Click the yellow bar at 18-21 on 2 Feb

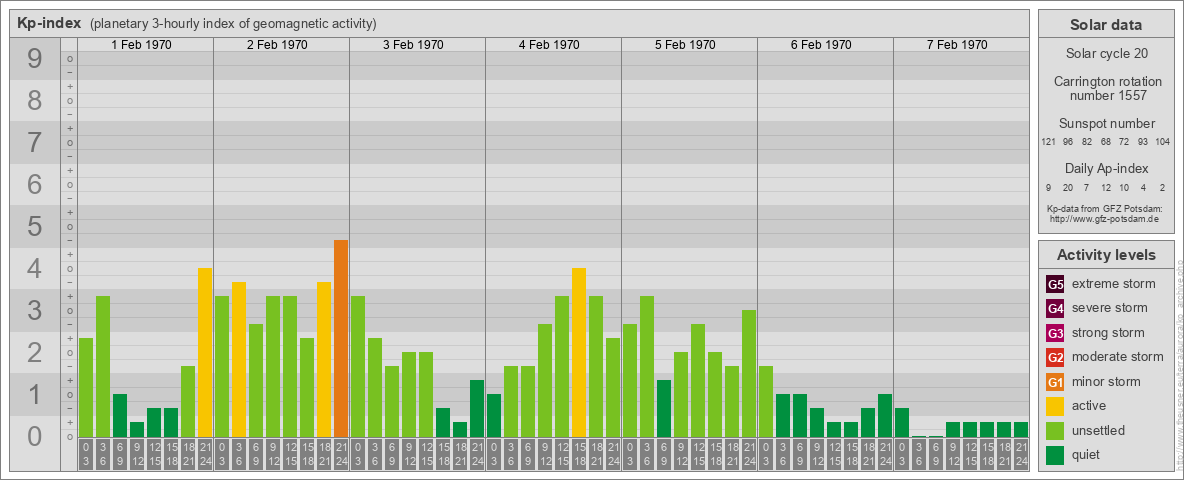[x=324, y=359]
